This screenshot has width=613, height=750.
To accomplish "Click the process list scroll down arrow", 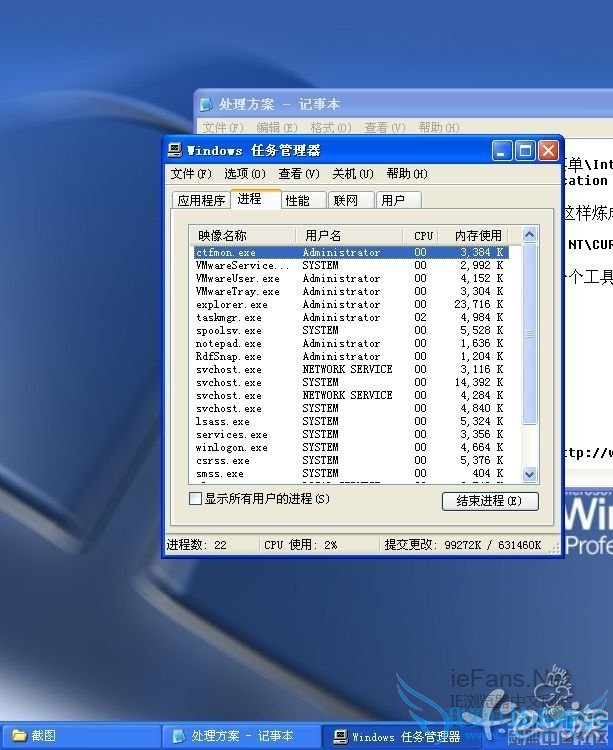I will click(529, 474).
